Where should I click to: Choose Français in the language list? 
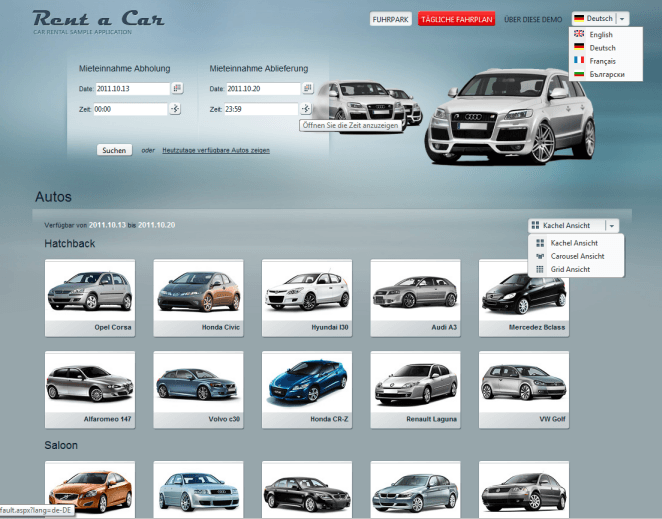[606, 61]
